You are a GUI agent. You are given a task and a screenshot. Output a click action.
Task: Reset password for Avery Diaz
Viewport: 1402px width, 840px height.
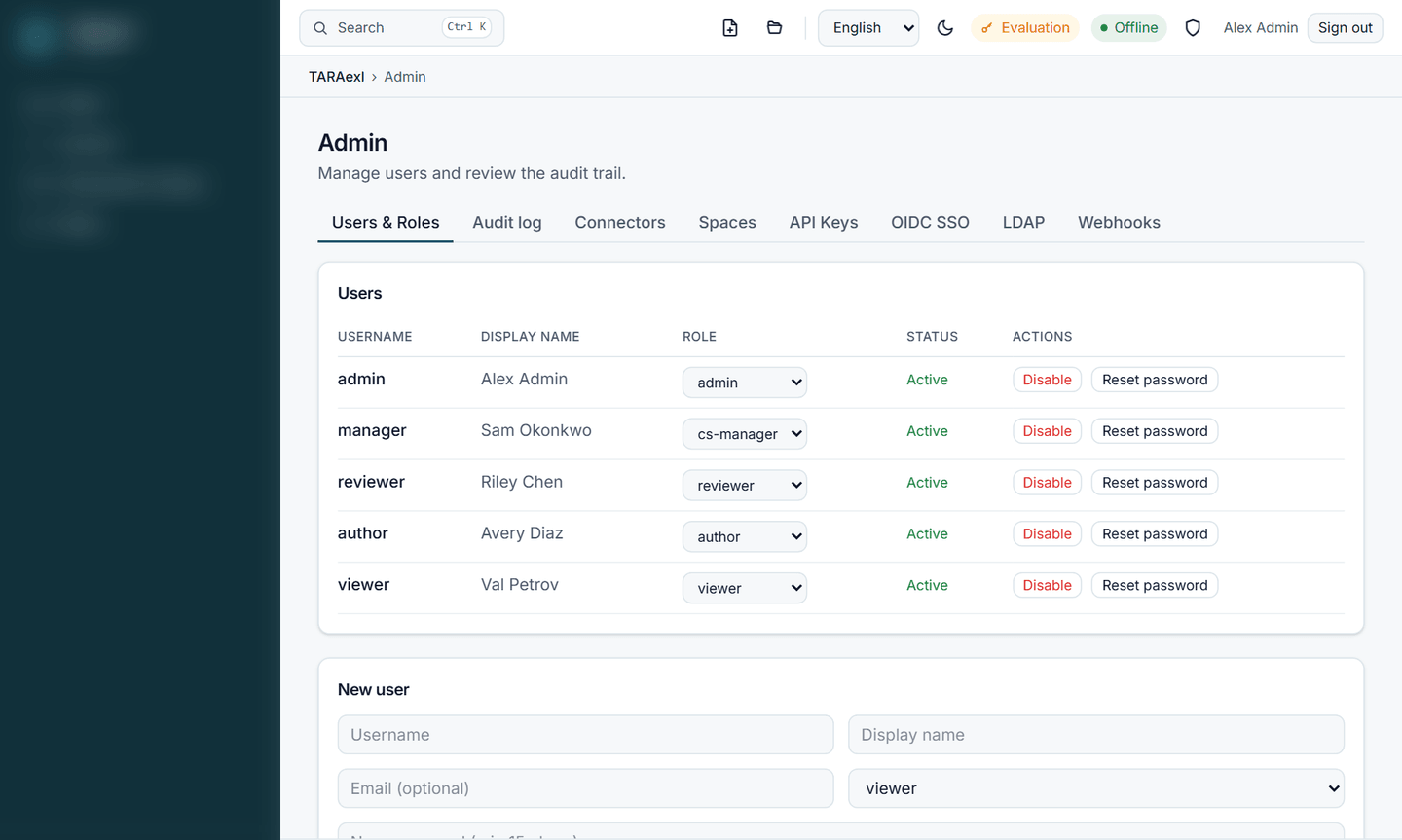(x=1155, y=533)
